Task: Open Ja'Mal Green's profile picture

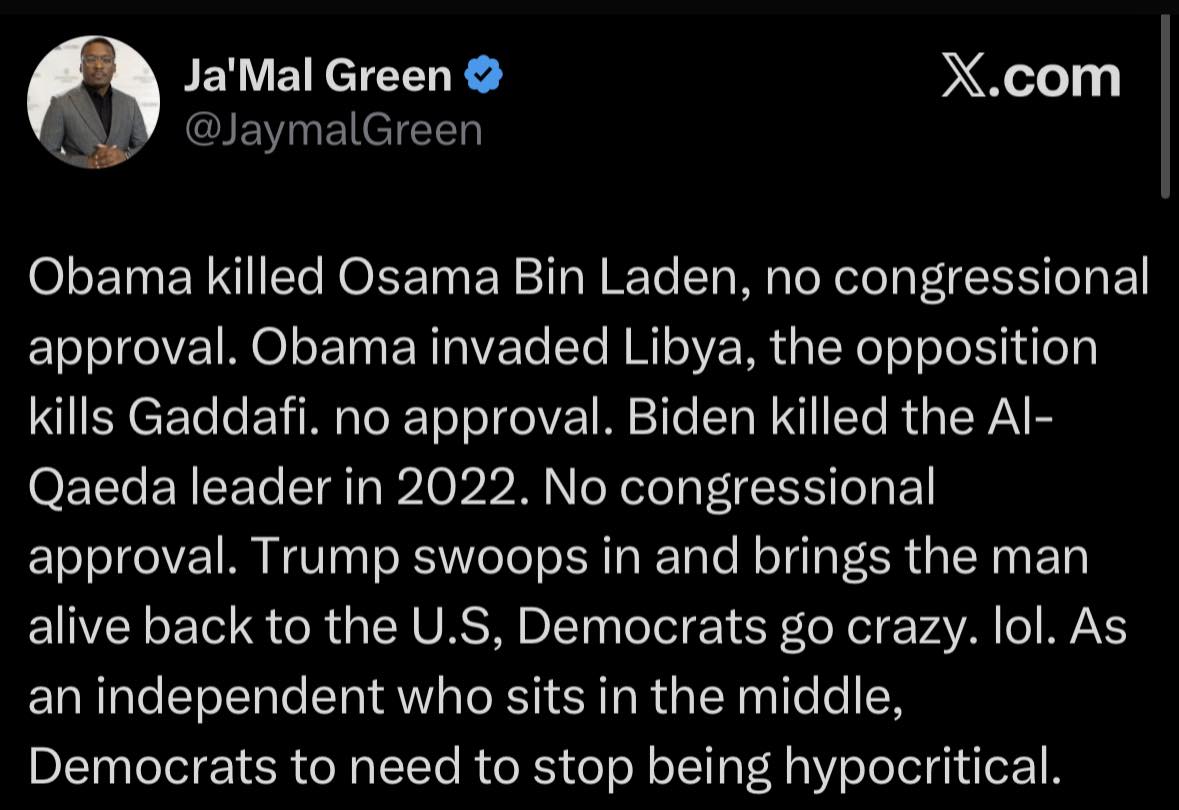Action: click(x=94, y=103)
